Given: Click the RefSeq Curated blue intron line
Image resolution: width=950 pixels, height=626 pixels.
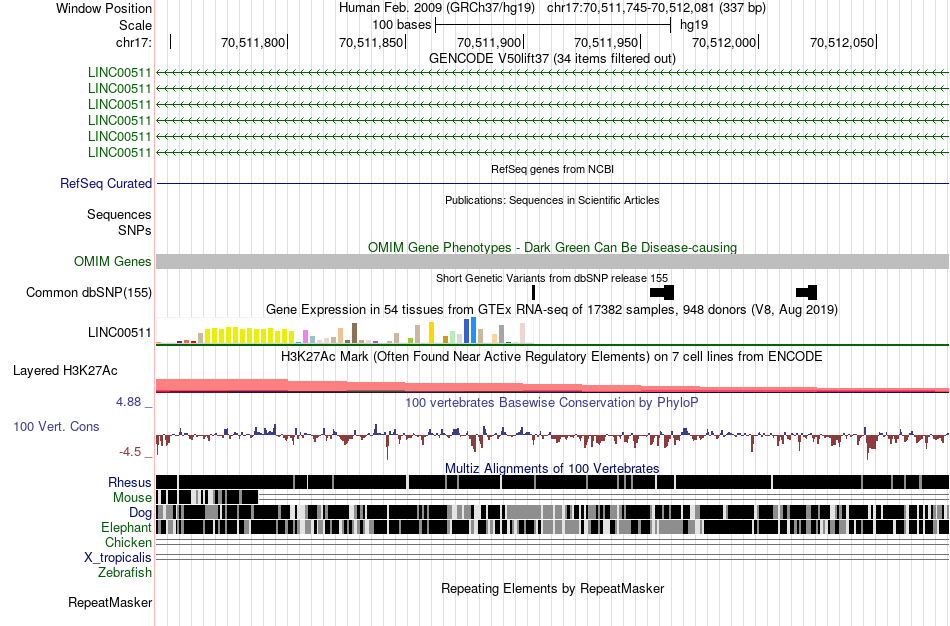Looking at the screenshot, I should point(553,183).
